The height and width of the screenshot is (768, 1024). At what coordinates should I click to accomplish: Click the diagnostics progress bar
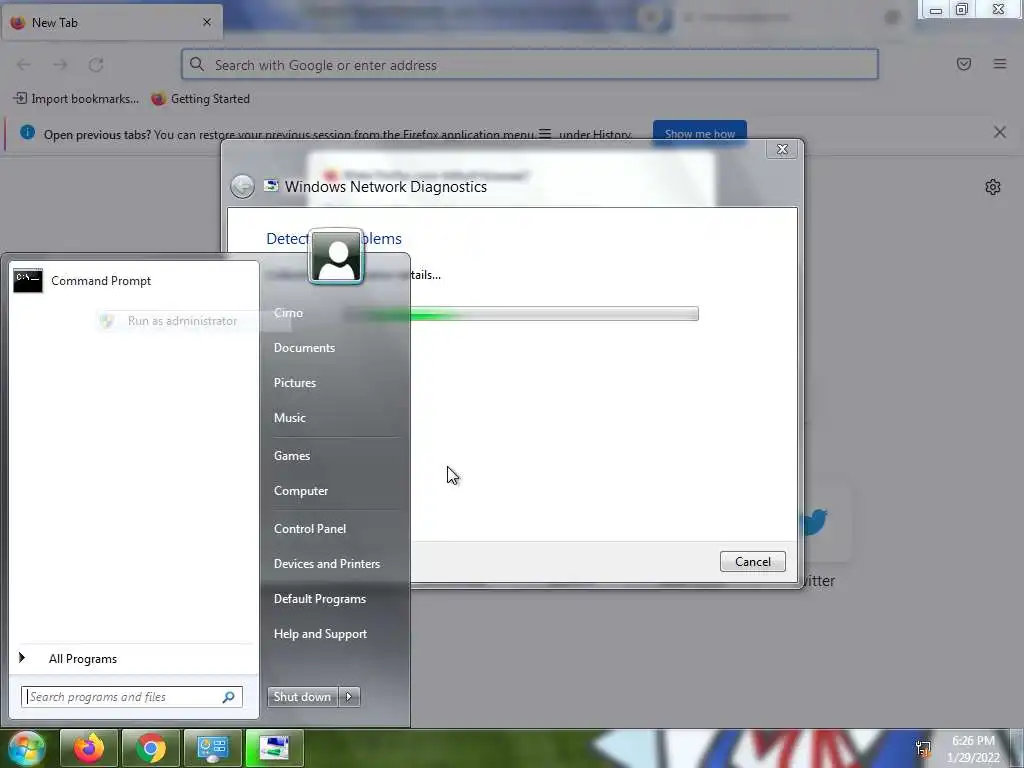point(521,314)
